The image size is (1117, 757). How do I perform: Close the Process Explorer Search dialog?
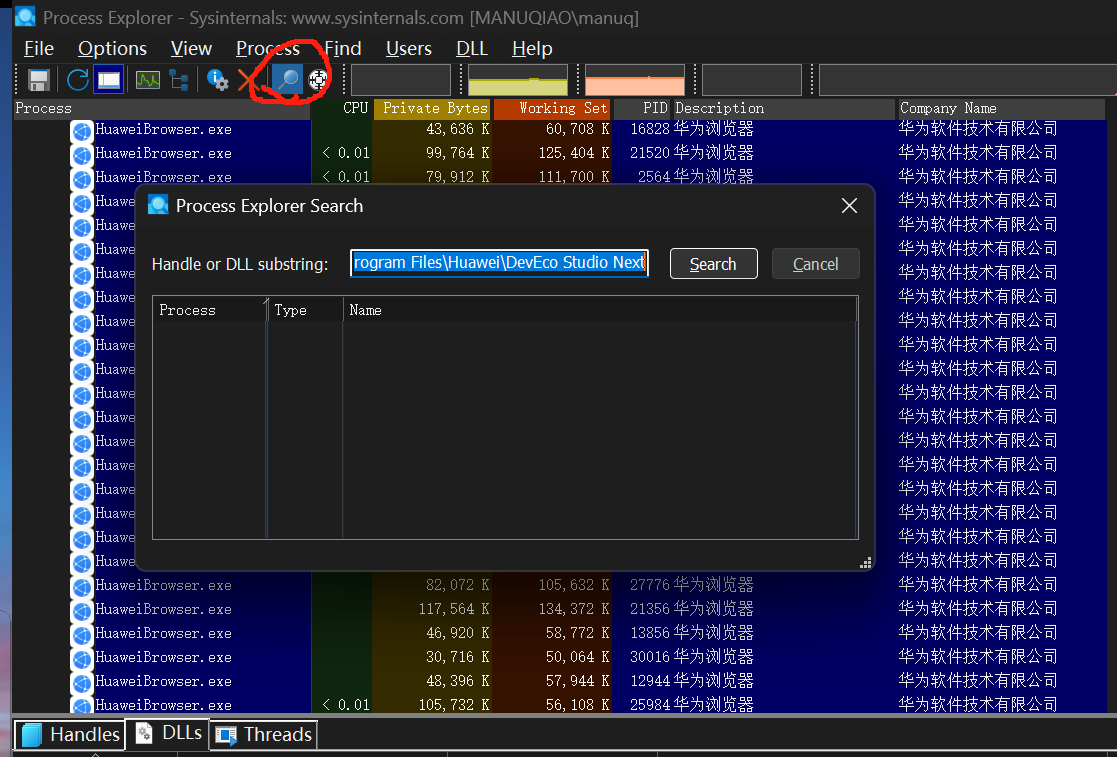(849, 205)
